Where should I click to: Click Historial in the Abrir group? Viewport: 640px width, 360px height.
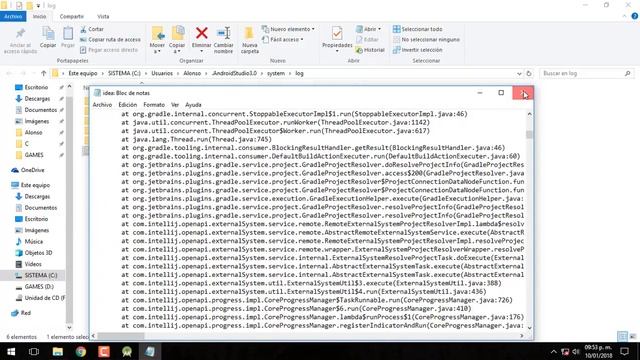click(x=370, y=50)
